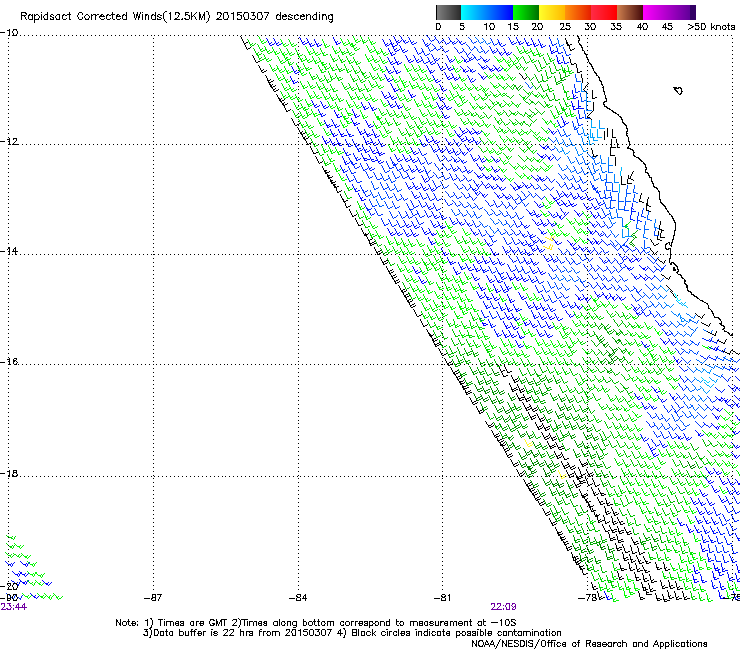Viewport: 740px width, 650px height.
Task: Click the red 30-35 knots legend swatch
Action: click(604, 12)
